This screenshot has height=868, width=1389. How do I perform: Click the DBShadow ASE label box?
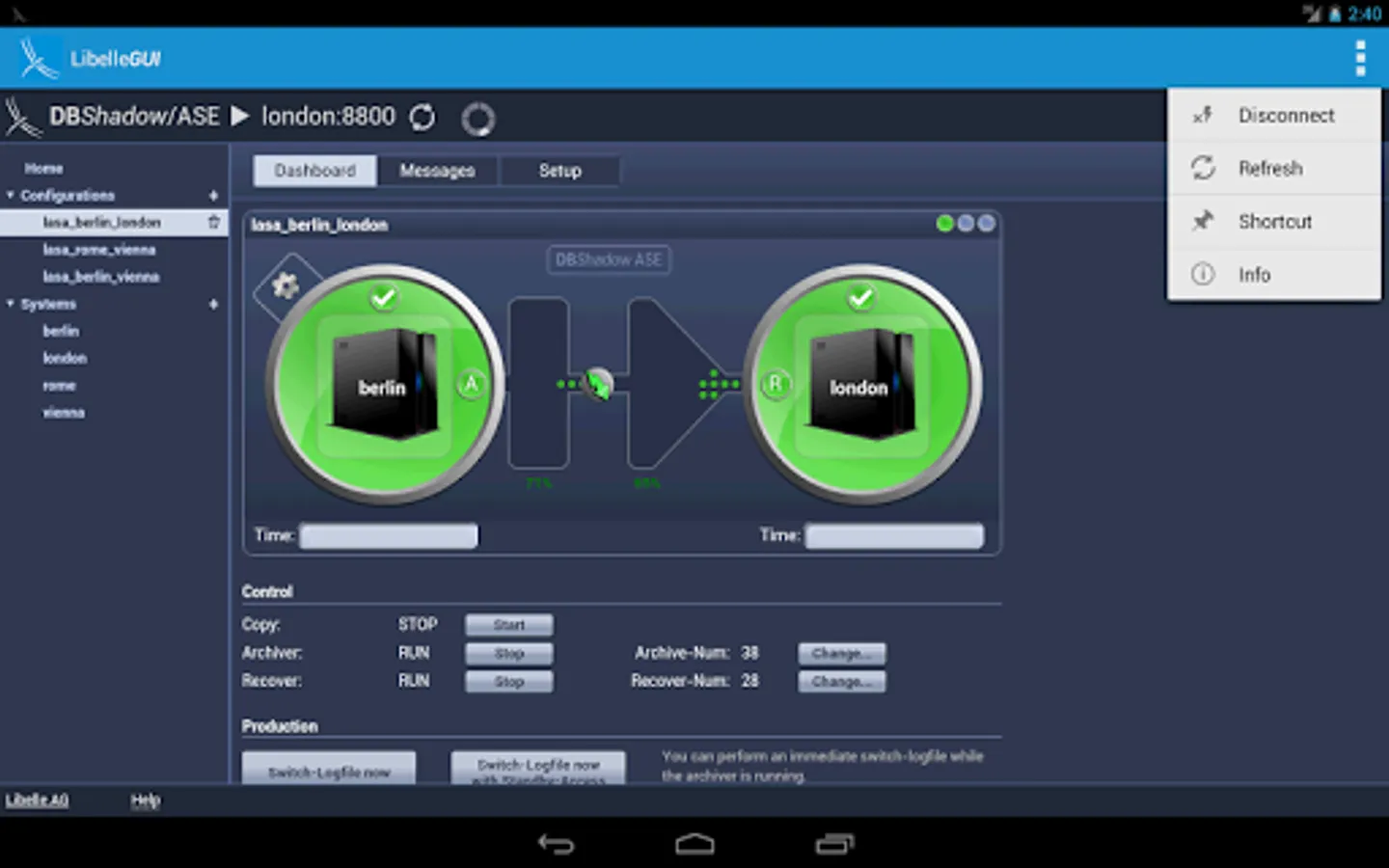pos(609,259)
